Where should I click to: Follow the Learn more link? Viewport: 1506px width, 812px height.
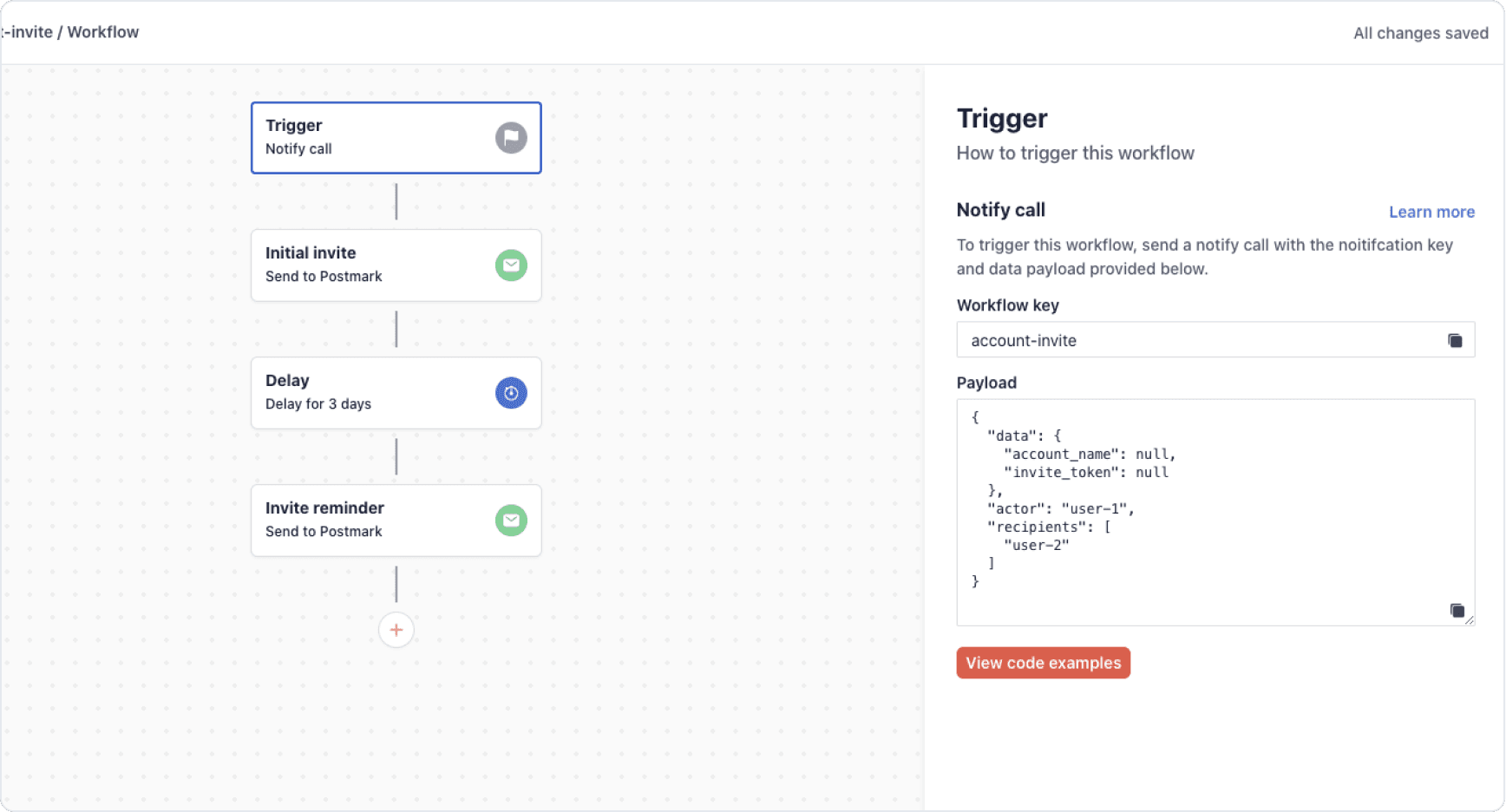[1431, 212]
